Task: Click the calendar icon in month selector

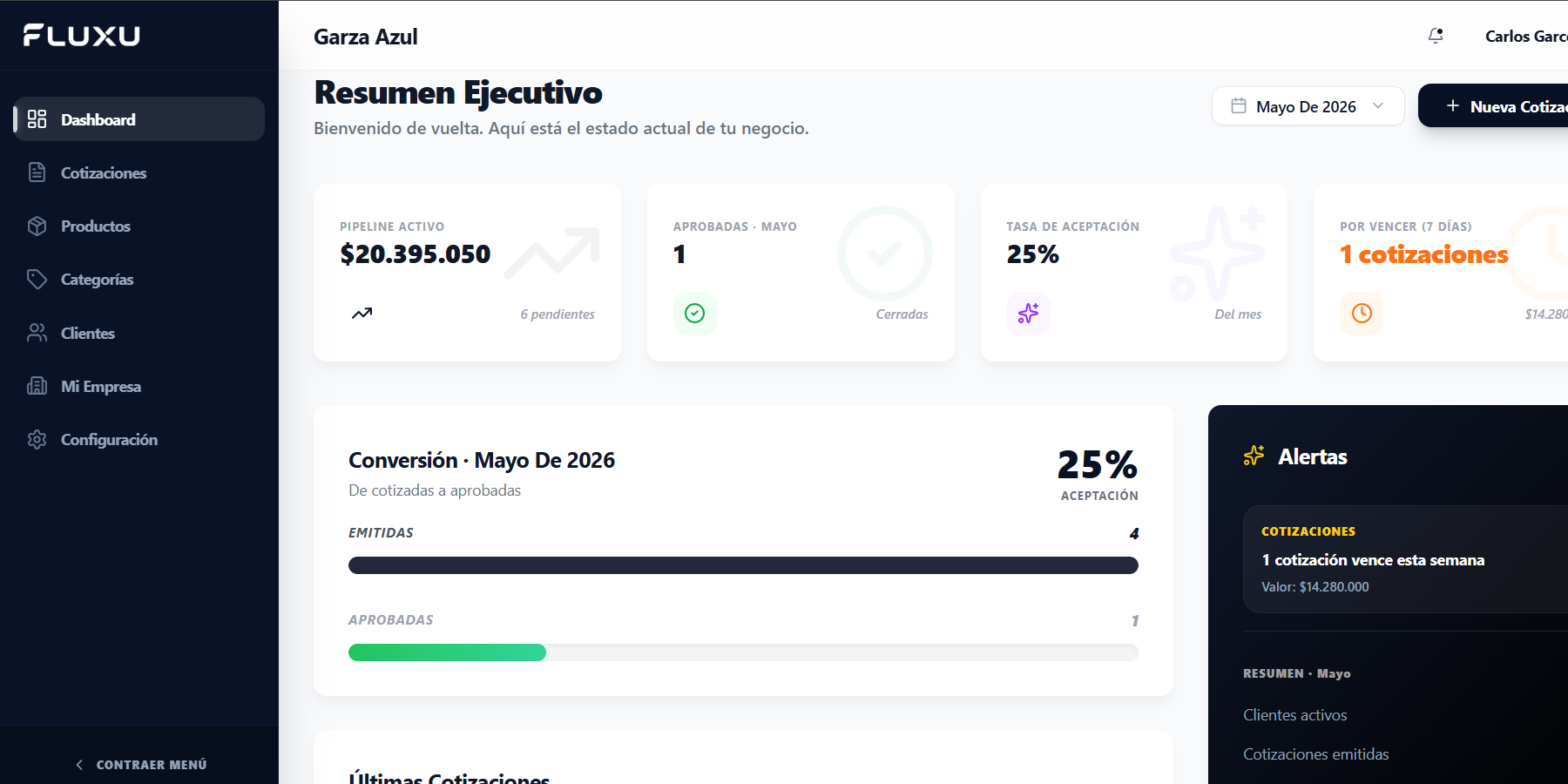Action: click(x=1239, y=106)
